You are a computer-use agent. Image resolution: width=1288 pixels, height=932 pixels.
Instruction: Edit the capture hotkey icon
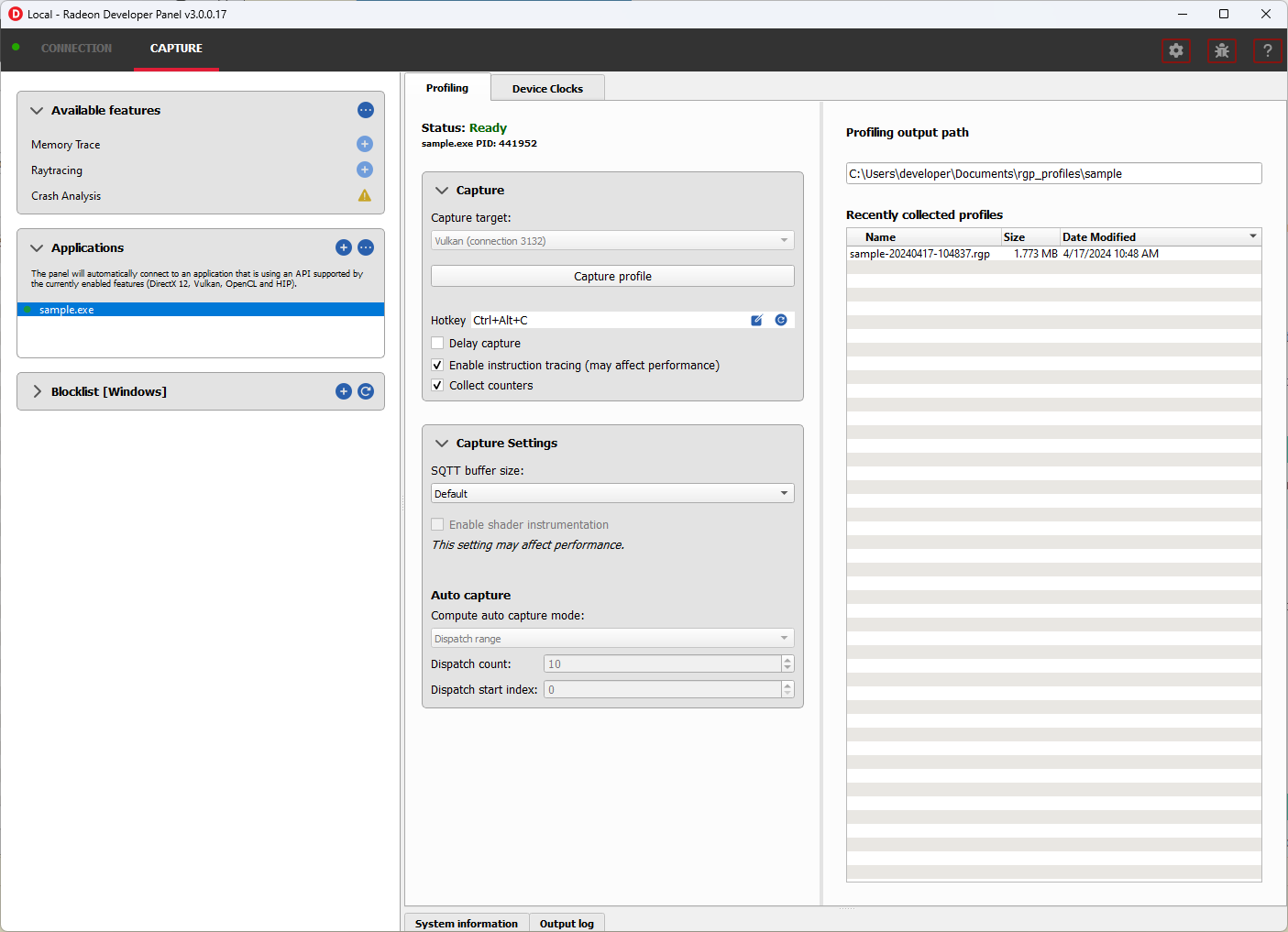pos(757,320)
